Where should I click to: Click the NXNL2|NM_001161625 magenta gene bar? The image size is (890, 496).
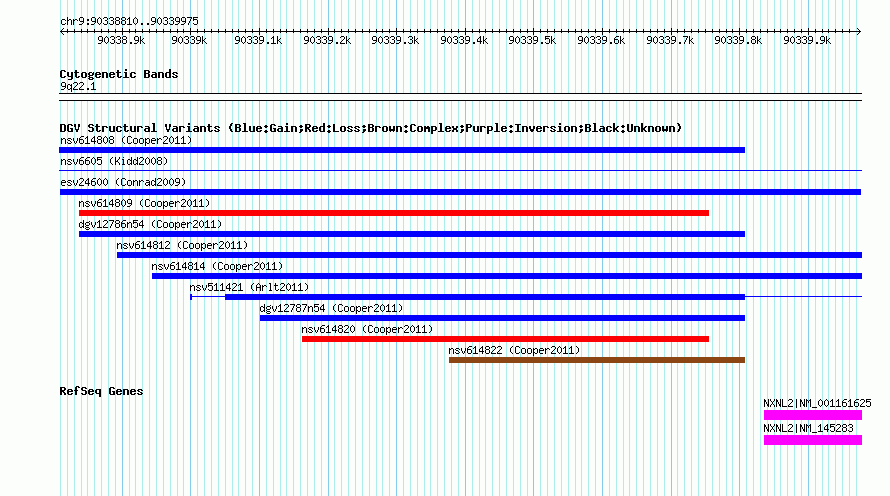click(x=813, y=415)
